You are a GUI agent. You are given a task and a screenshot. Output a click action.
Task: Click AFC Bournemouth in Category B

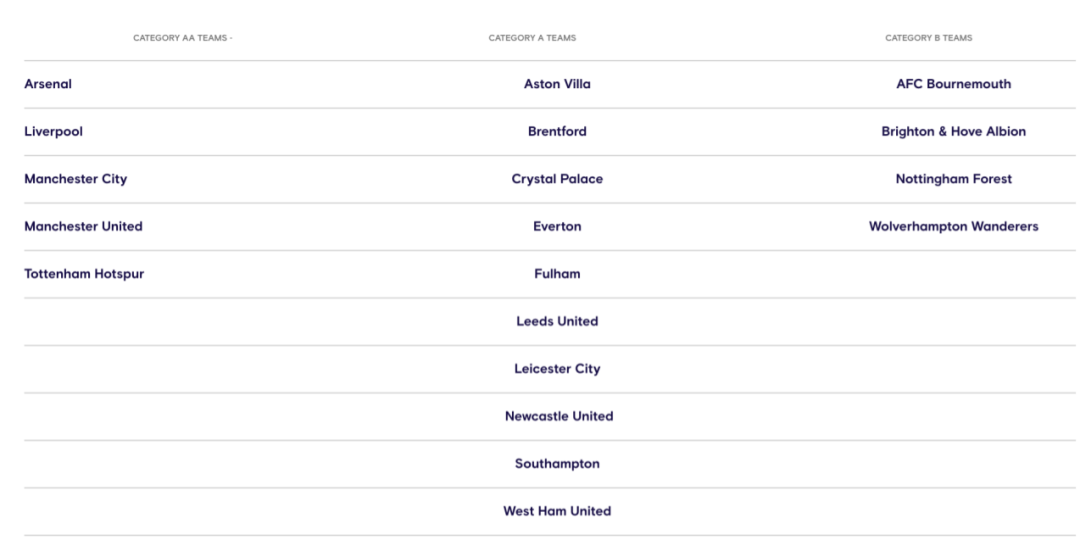(953, 84)
